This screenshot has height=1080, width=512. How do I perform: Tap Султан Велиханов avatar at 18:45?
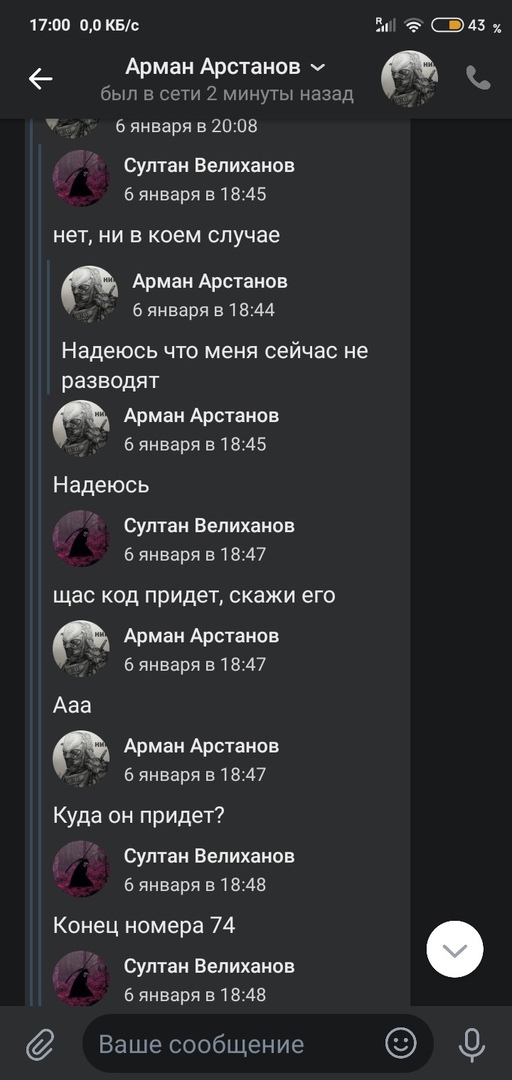pyautogui.click(x=81, y=178)
